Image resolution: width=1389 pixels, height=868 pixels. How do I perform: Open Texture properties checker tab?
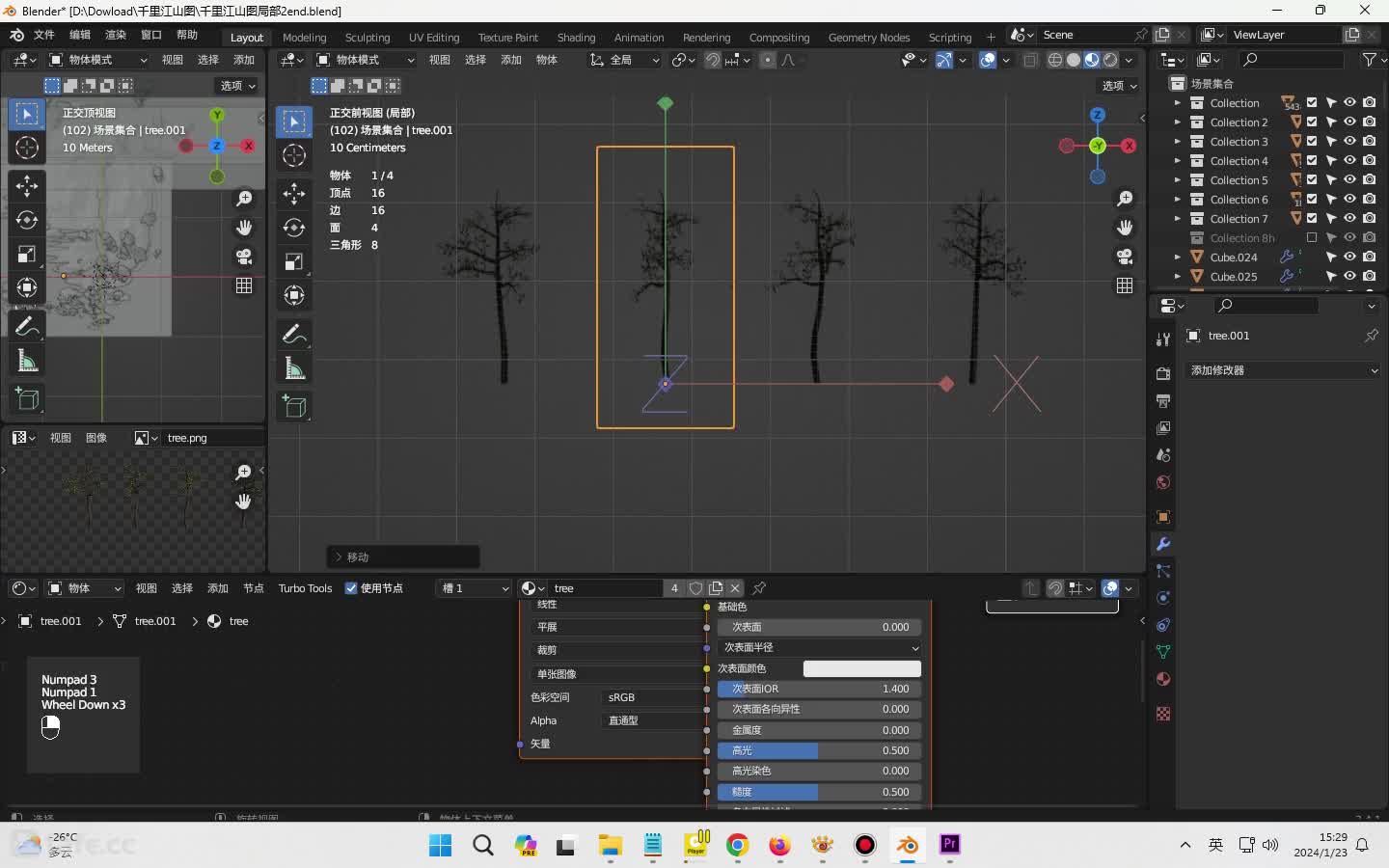1163,714
